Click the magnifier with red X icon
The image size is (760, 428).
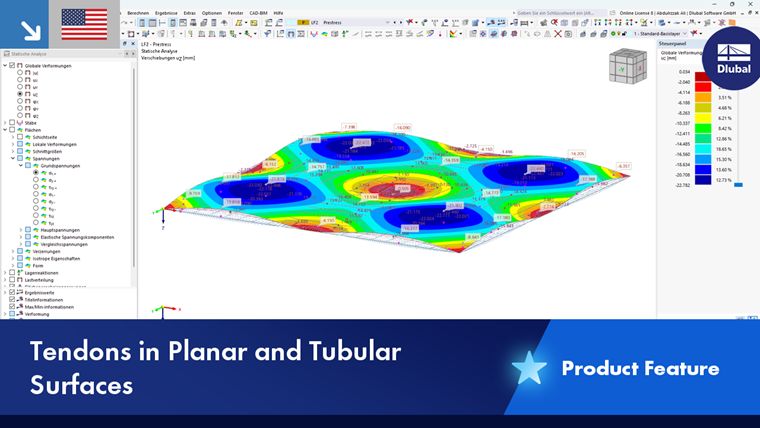click(x=554, y=23)
